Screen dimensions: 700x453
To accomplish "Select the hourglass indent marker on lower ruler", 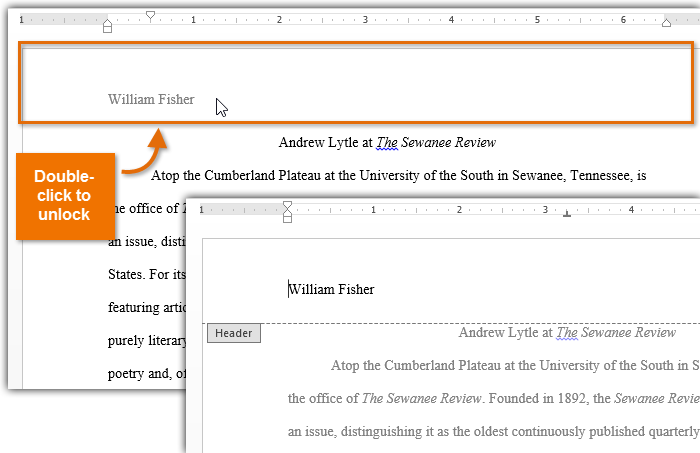I will coord(288,207).
